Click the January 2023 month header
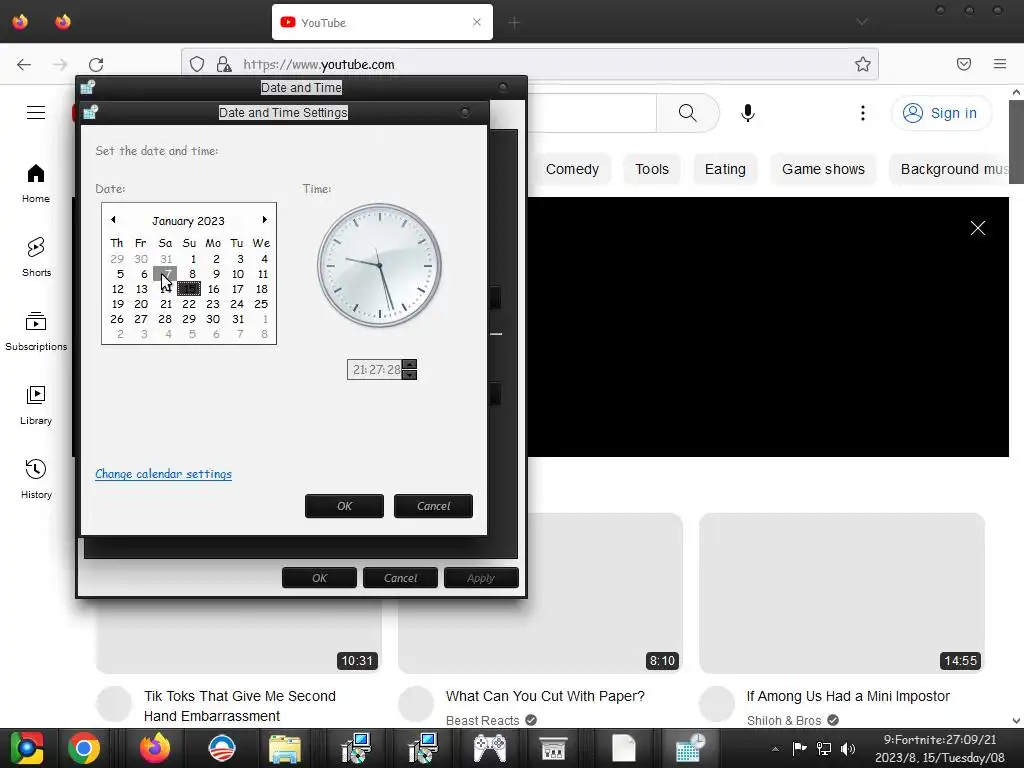Image resolution: width=1024 pixels, height=768 pixels. [188, 221]
